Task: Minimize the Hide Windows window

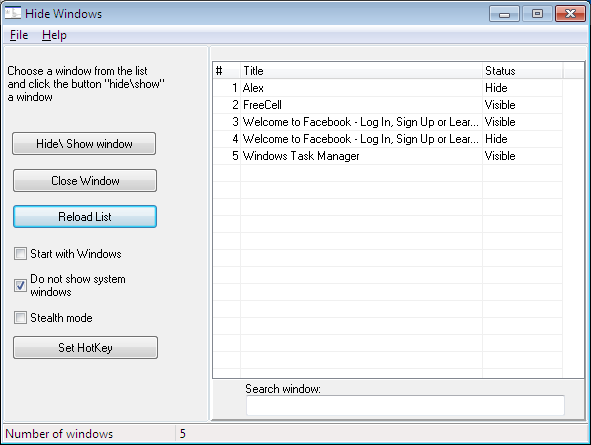Action: click(504, 14)
